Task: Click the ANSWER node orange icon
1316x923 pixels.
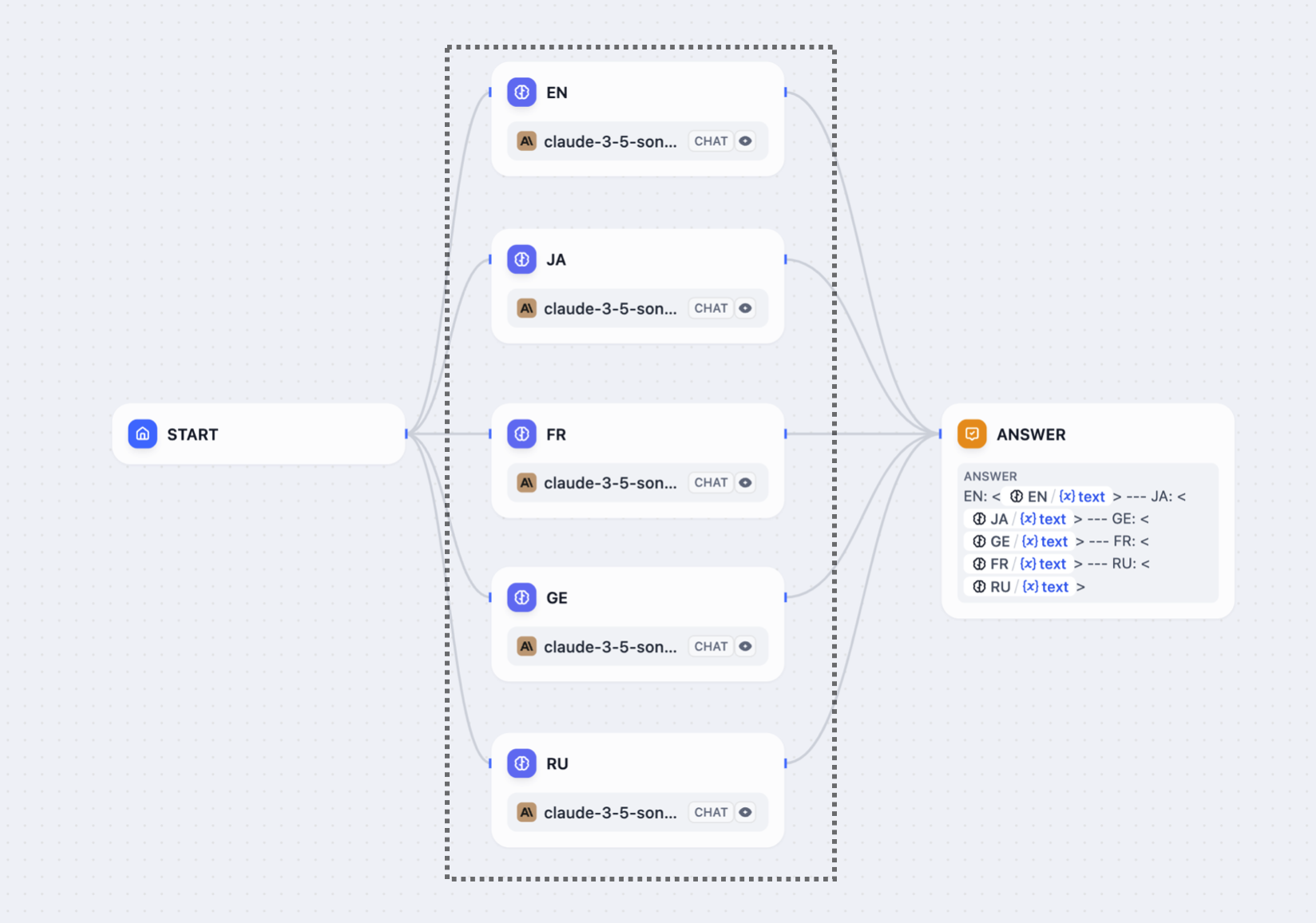Action: click(972, 434)
